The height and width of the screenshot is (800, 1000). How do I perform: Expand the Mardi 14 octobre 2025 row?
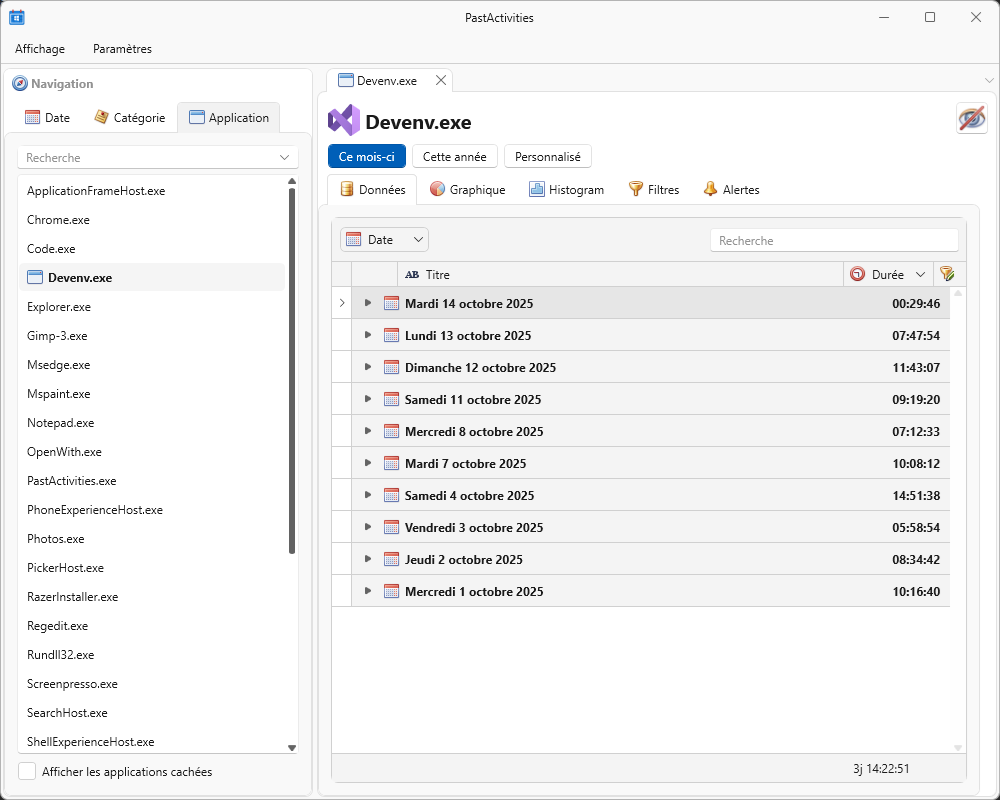coord(368,303)
